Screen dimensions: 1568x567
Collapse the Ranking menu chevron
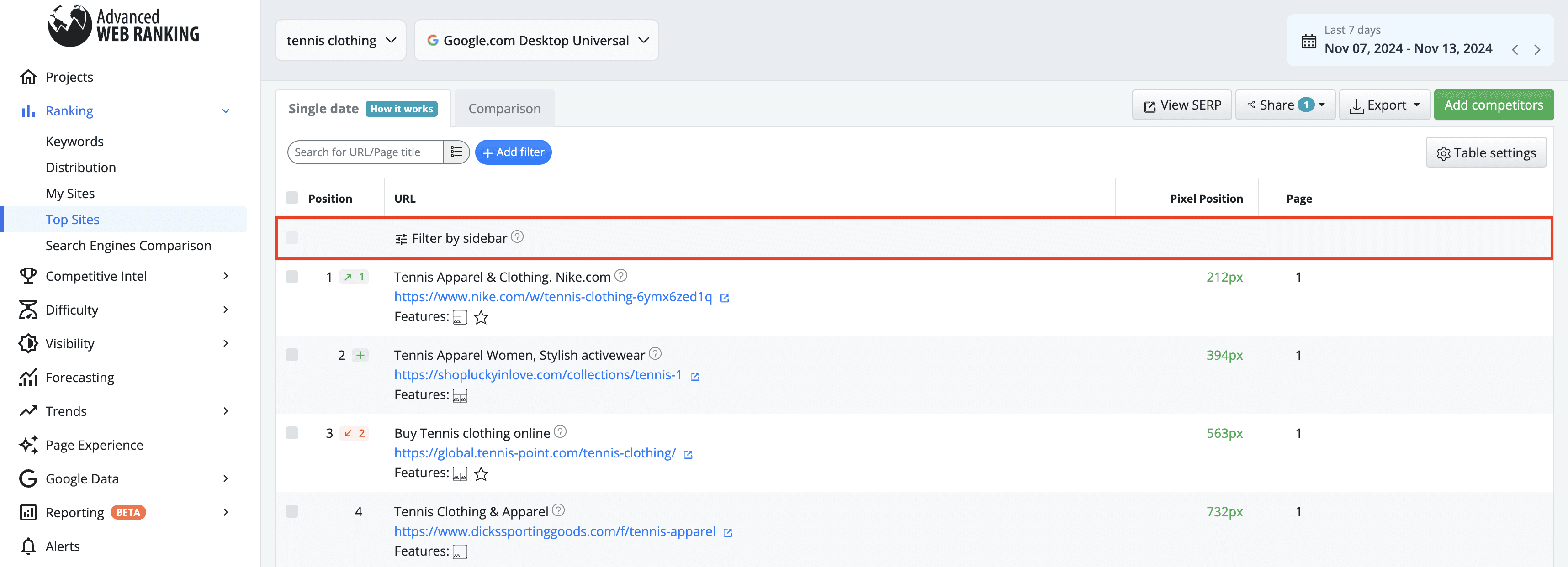(226, 111)
